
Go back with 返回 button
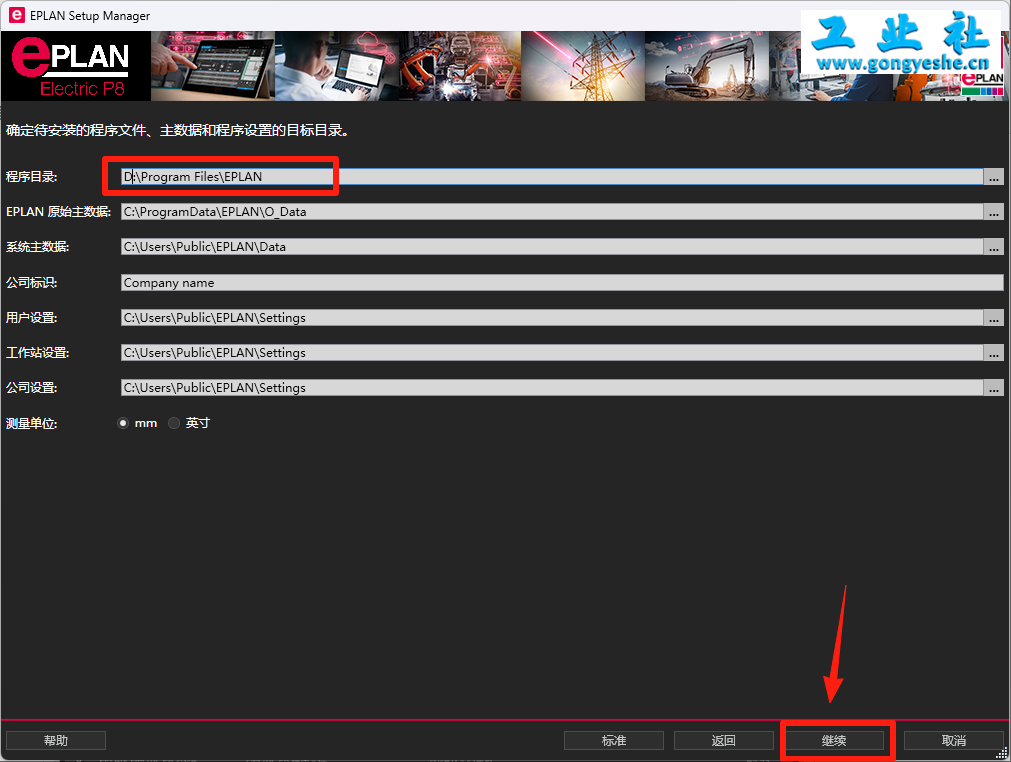pyautogui.click(x=723, y=741)
